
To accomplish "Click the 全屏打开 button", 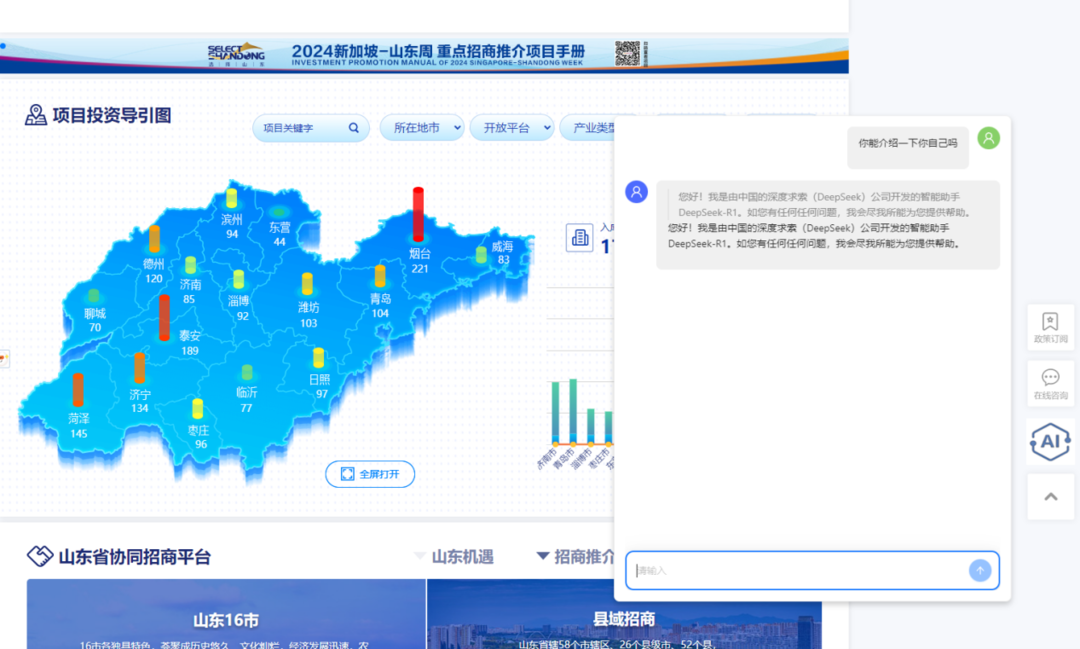I will [x=370, y=474].
